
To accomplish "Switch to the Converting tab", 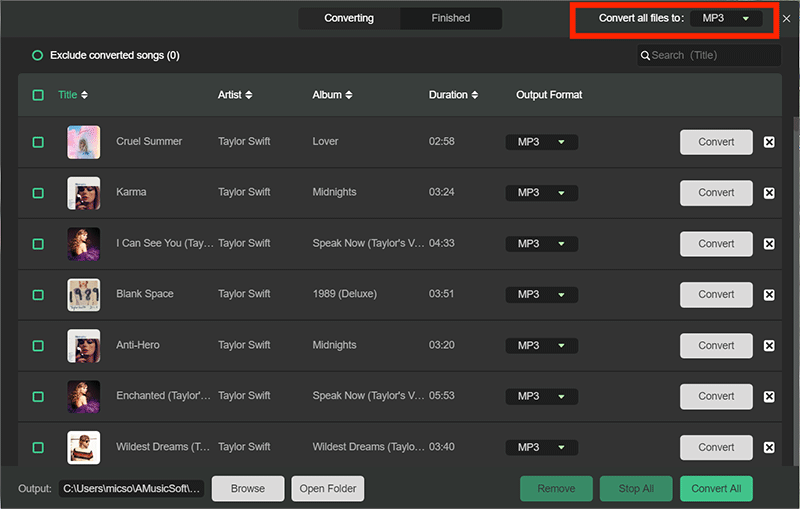I will point(349,18).
